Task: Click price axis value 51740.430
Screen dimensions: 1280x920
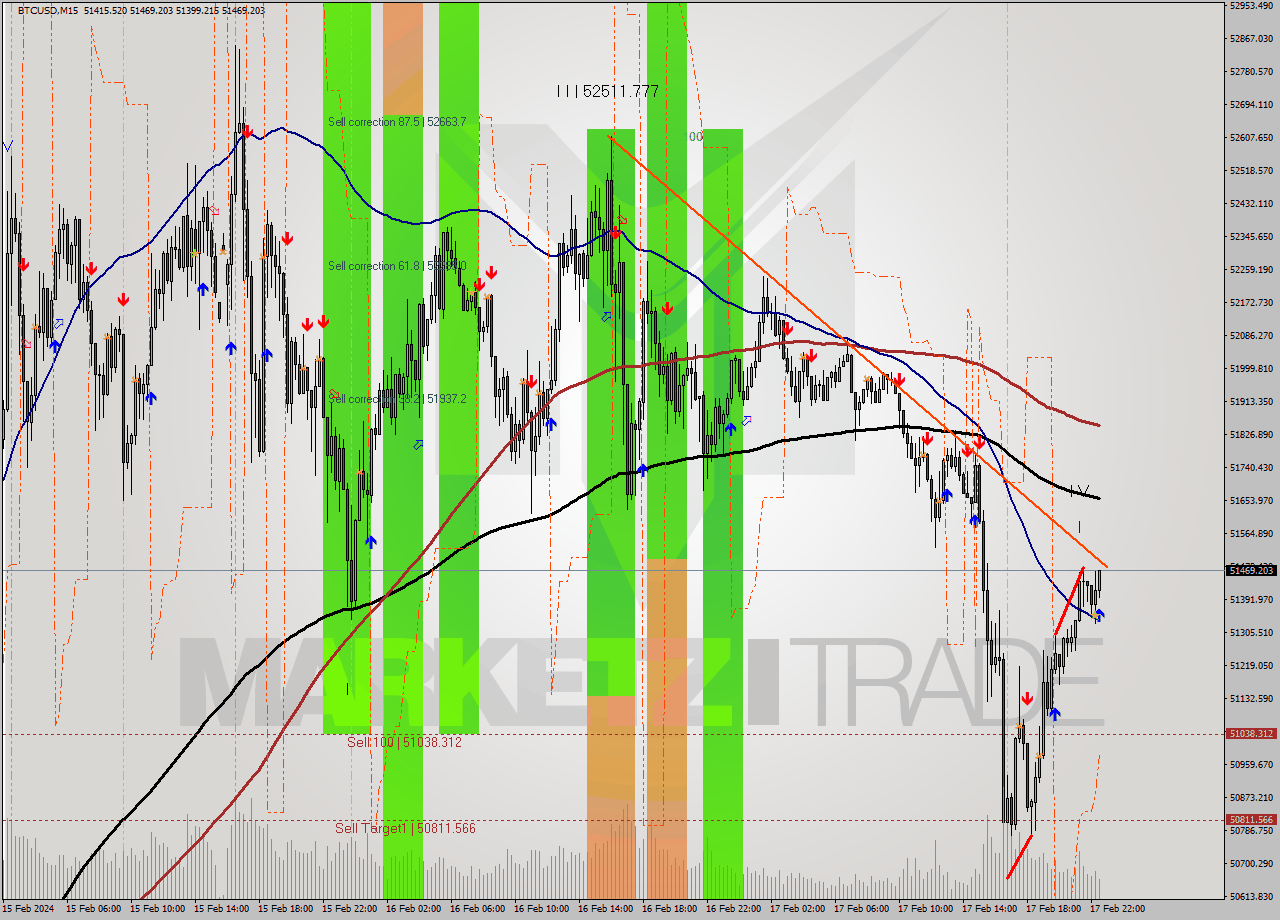Action: click(x=1252, y=468)
